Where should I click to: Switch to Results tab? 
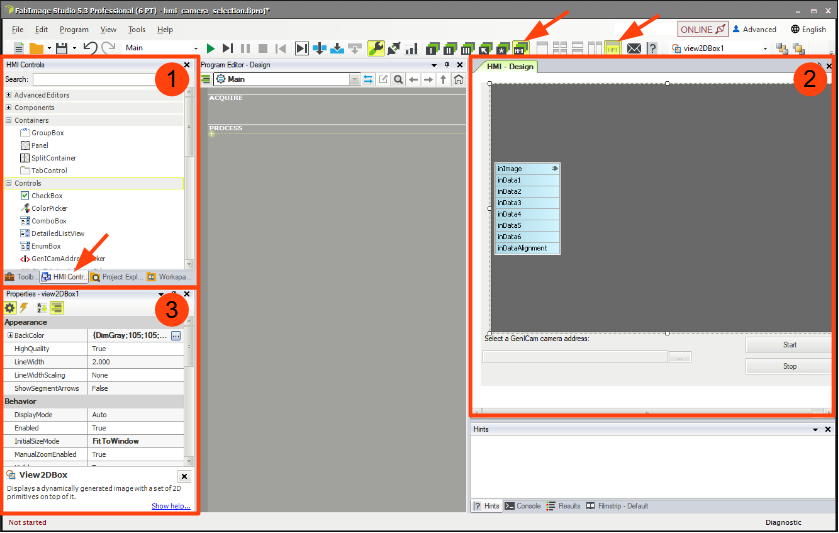pos(563,506)
